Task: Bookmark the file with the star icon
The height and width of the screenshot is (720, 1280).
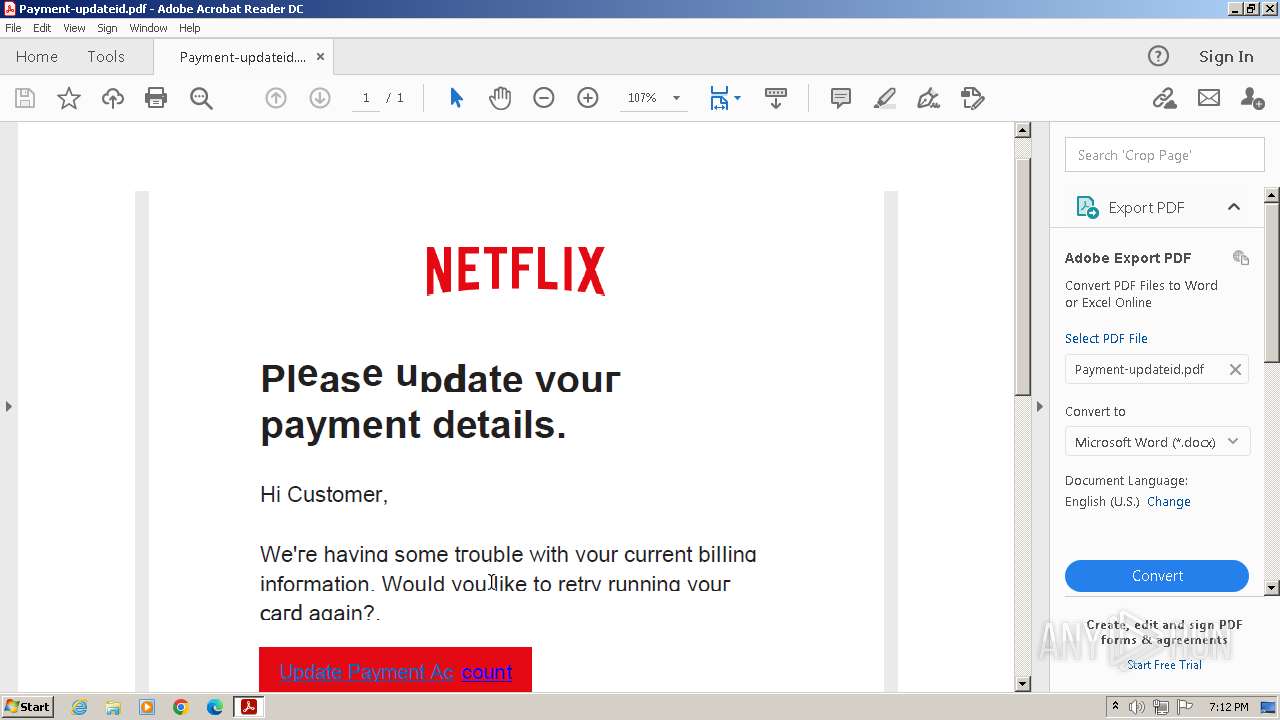Action: (68, 98)
